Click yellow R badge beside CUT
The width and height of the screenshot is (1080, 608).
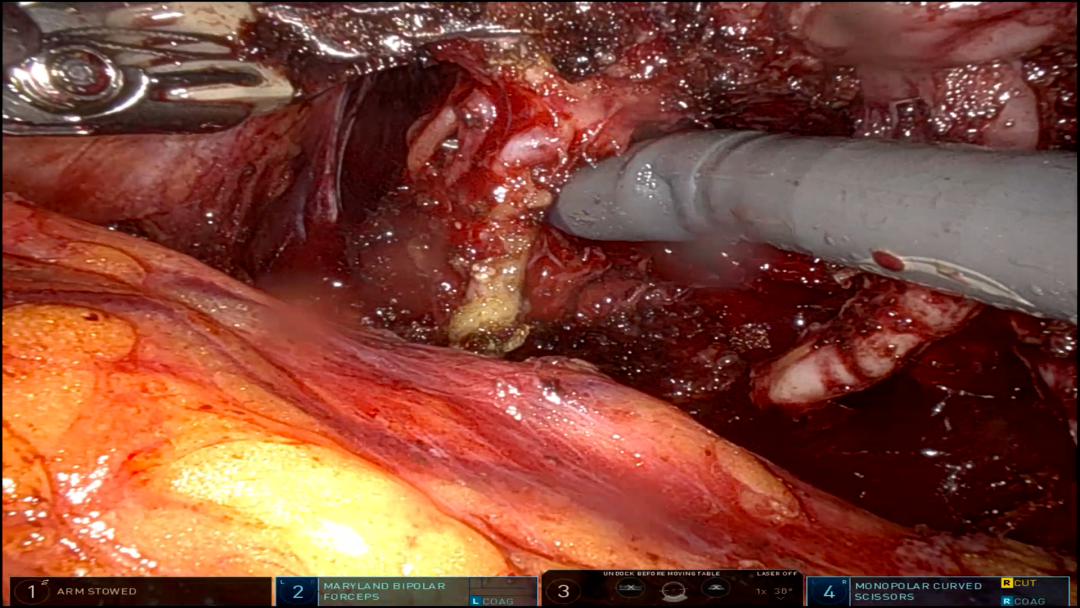click(x=1006, y=583)
